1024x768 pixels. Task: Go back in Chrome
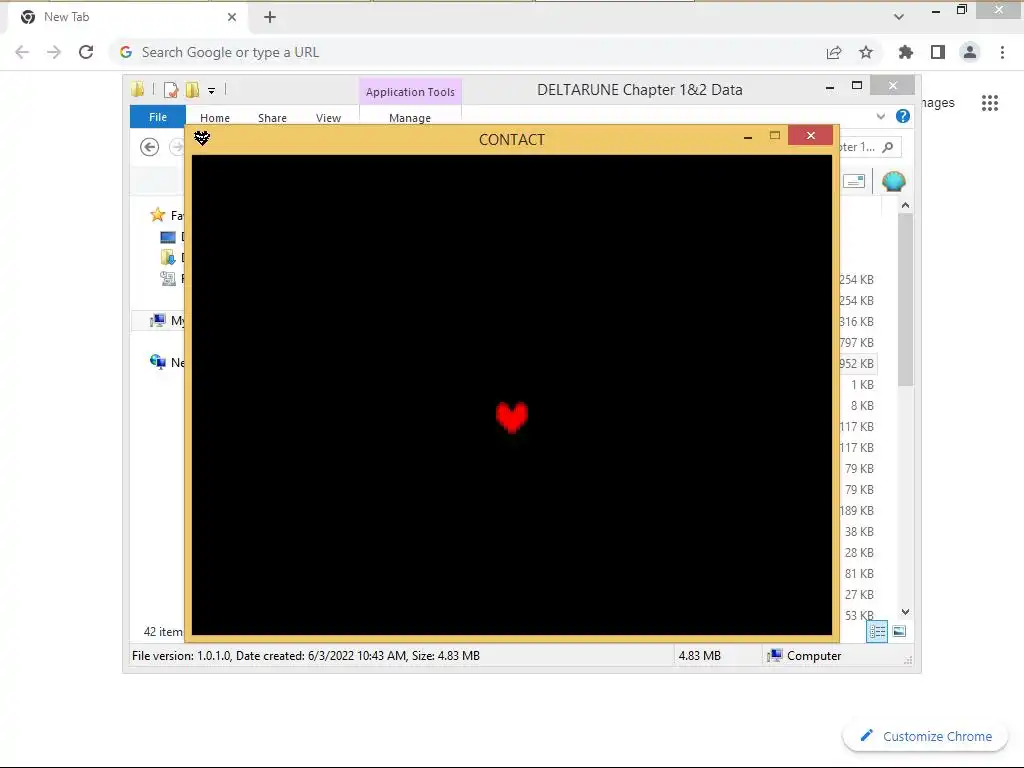[x=22, y=52]
